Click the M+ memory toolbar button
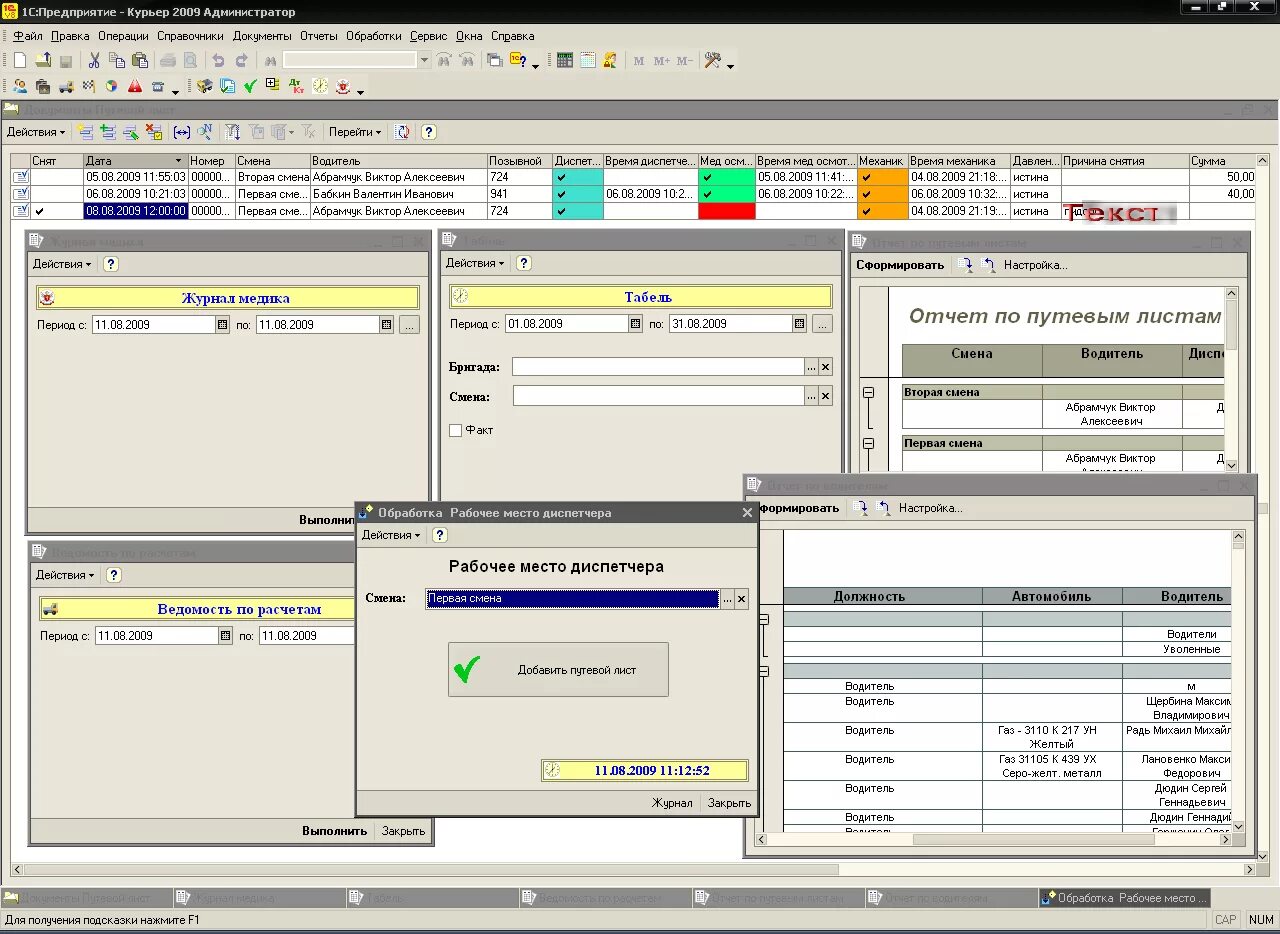Screen dimensions: 1280x934 pos(662,61)
